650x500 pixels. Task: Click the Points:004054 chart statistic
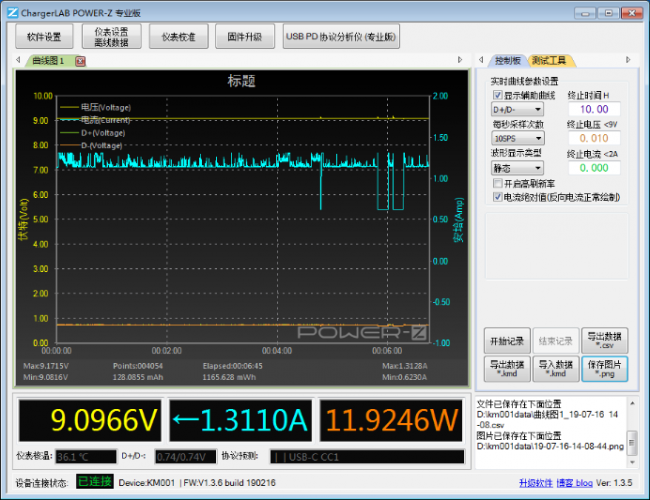pyautogui.click(x=138, y=366)
